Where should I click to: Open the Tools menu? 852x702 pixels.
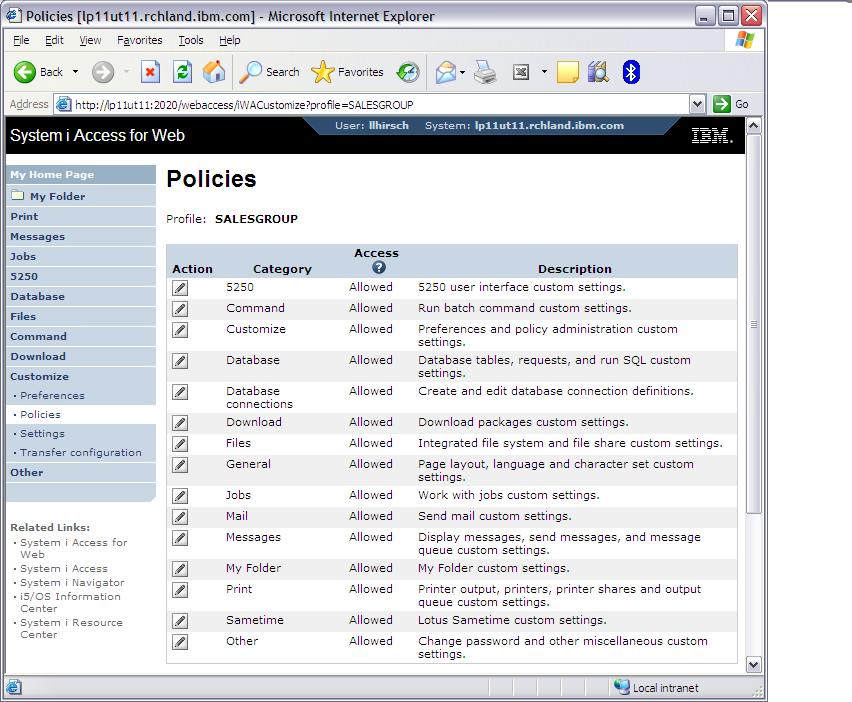pos(191,40)
